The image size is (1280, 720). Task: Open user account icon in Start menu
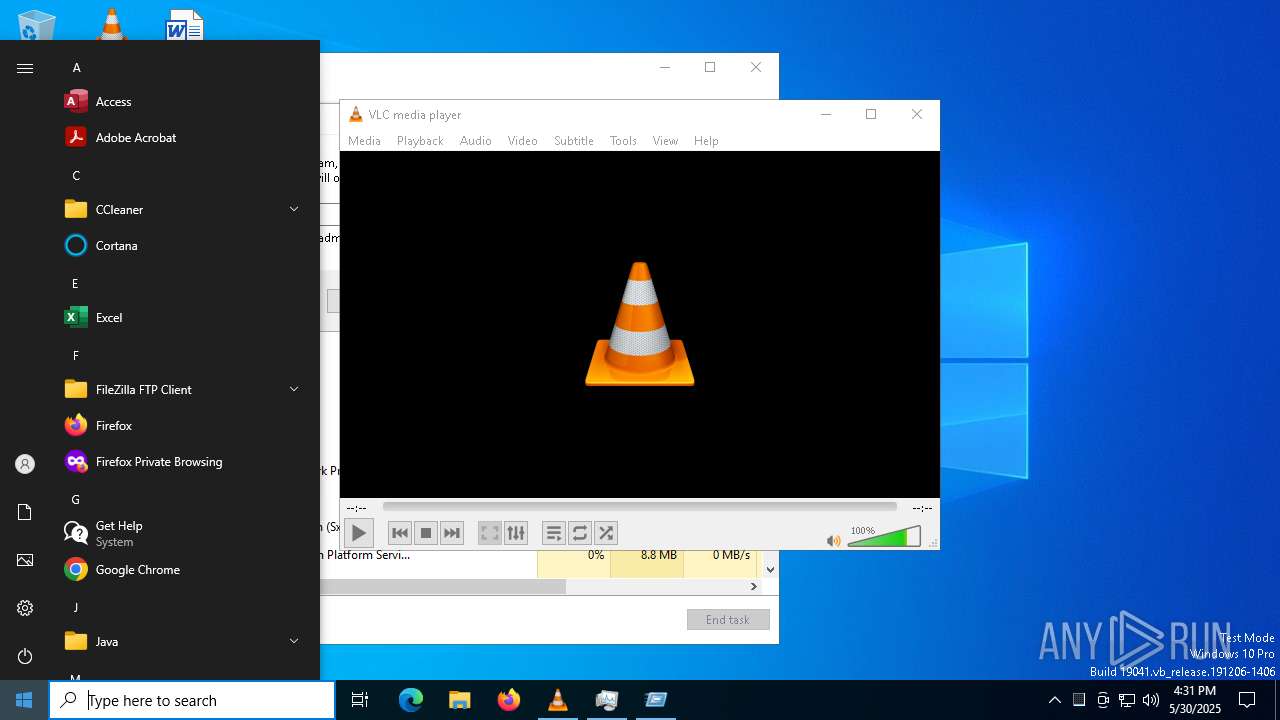pyautogui.click(x=25, y=464)
